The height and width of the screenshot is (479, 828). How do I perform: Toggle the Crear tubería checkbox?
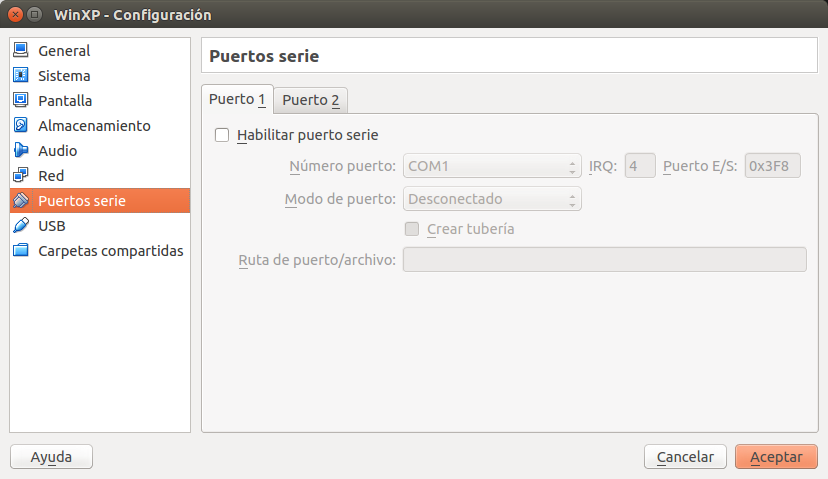coord(412,229)
